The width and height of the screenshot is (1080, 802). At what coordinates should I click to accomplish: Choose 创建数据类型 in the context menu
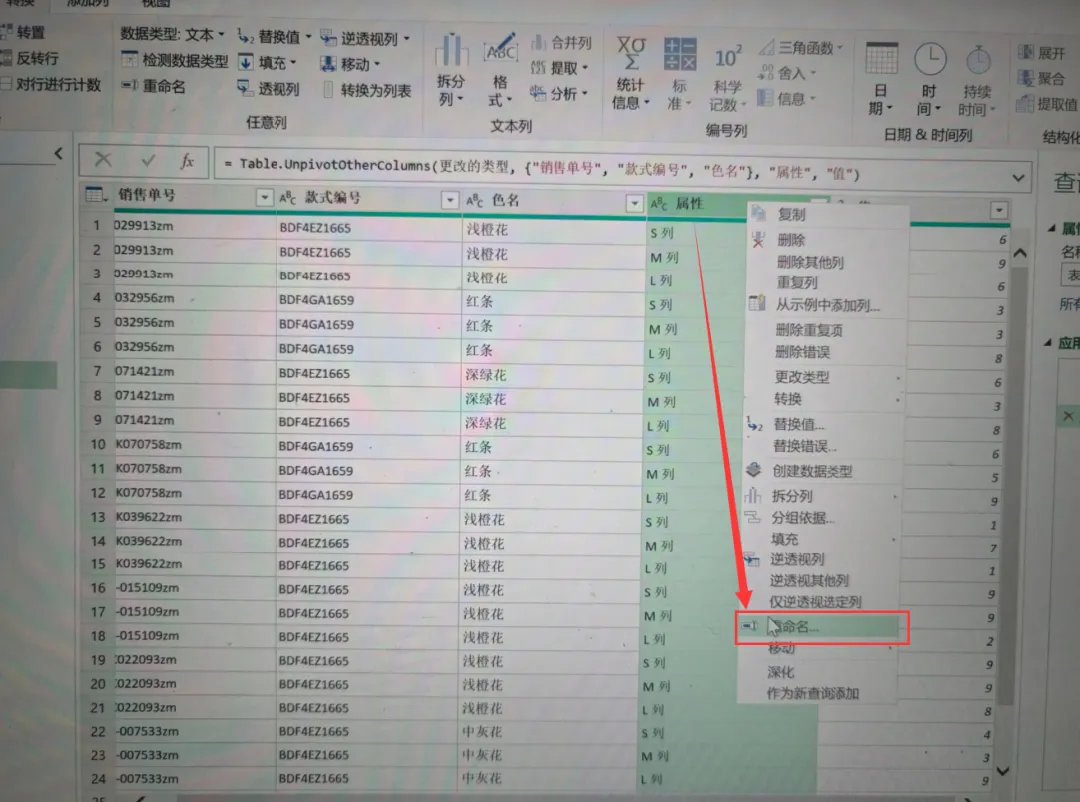coord(813,471)
